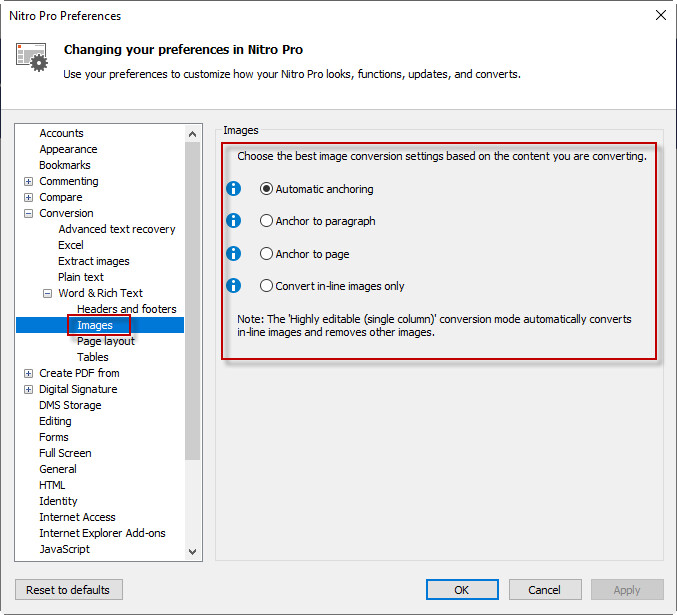This screenshot has width=677, height=615.
Task: Open the Page layout preferences
Action: pyautogui.click(x=105, y=341)
